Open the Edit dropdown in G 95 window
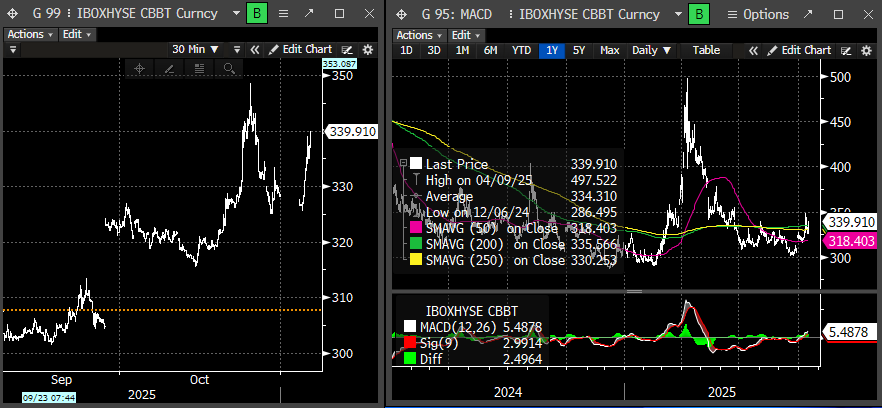The image size is (882, 408). (467, 35)
